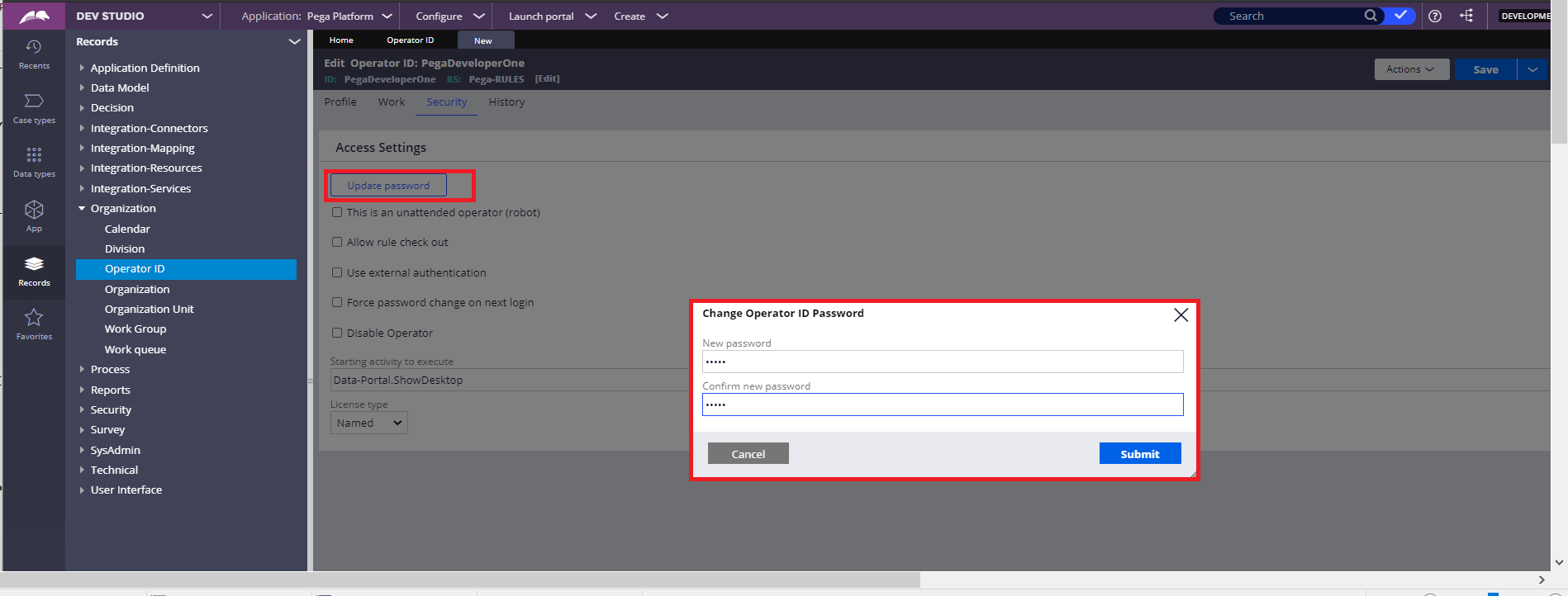This screenshot has height=596, width=1568.
Task: Click the Confirm new password field
Action: click(x=943, y=404)
